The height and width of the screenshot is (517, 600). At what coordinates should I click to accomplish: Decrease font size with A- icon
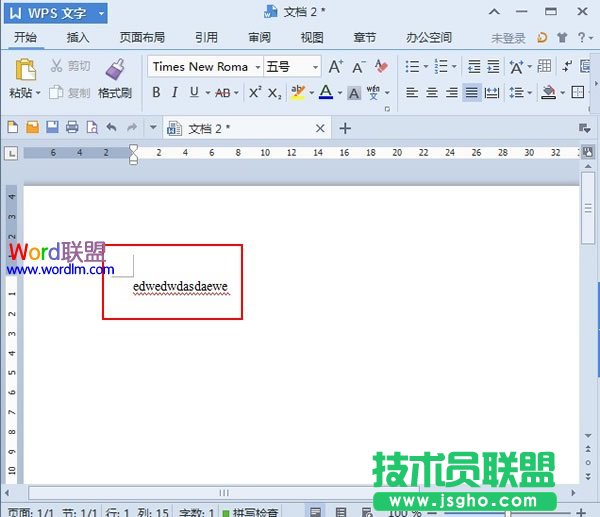click(359, 67)
